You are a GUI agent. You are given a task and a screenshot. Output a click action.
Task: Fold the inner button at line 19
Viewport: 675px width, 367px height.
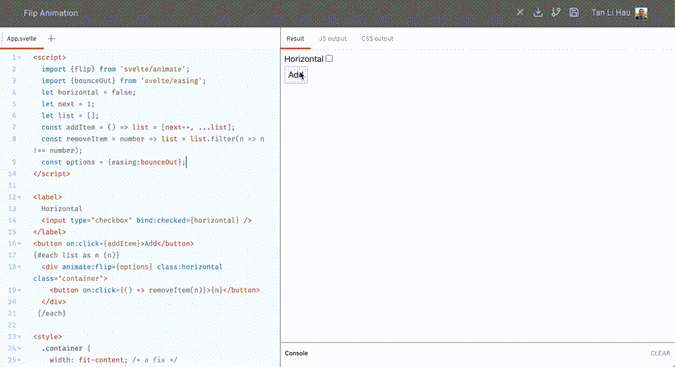(x=19, y=290)
